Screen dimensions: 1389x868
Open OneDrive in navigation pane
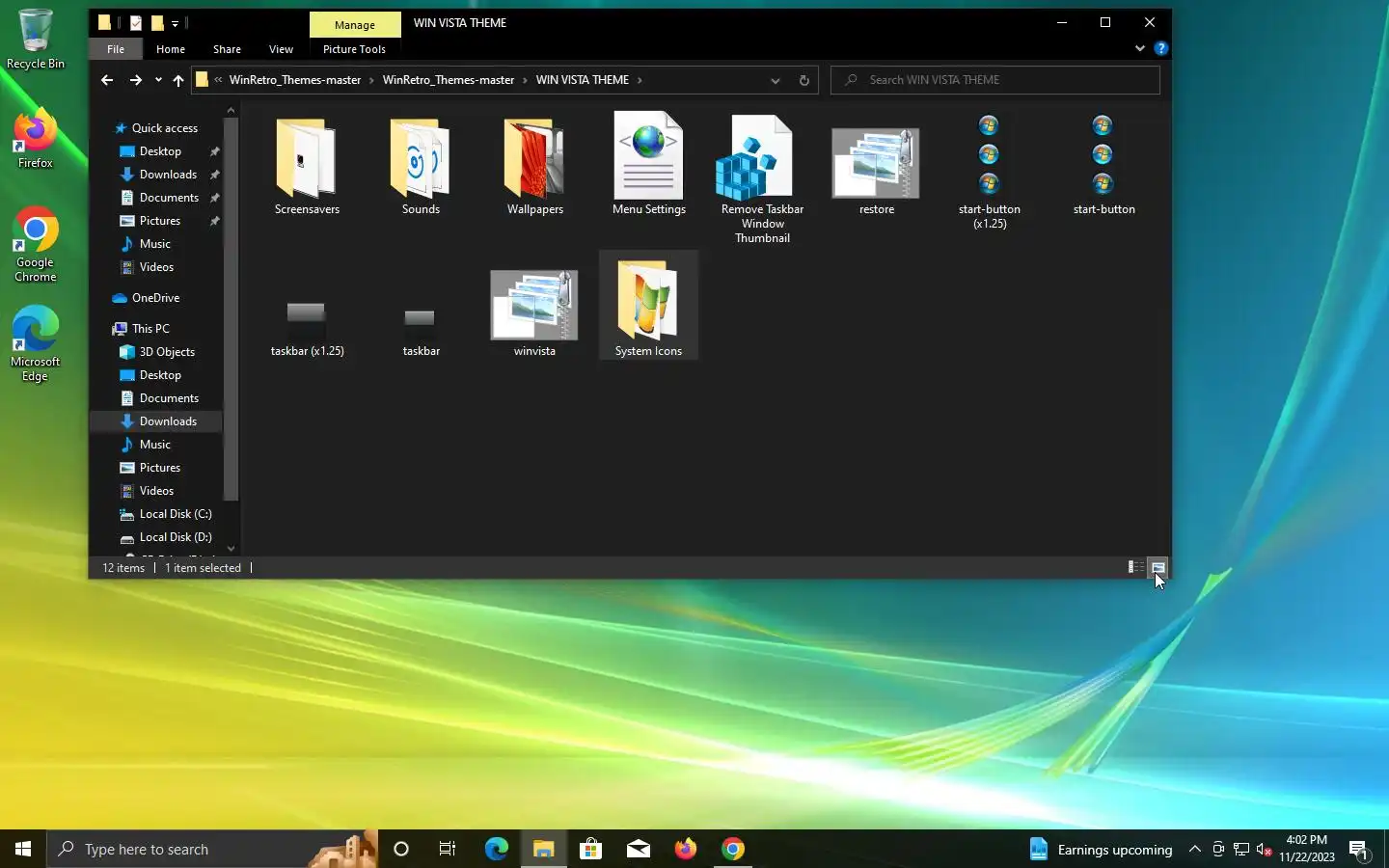tap(155, 298)
